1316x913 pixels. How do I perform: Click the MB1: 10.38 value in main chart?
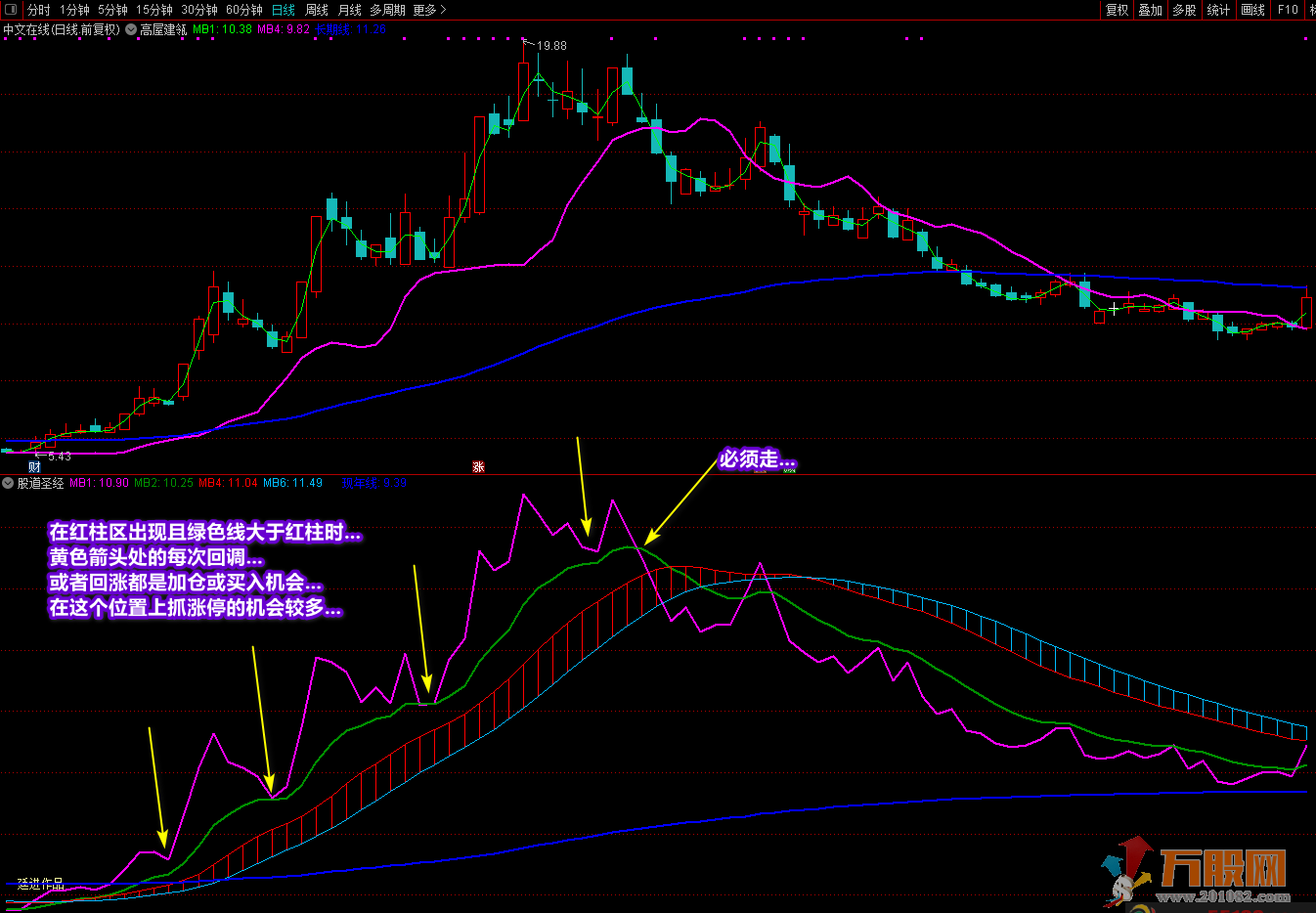pos(222,29)
